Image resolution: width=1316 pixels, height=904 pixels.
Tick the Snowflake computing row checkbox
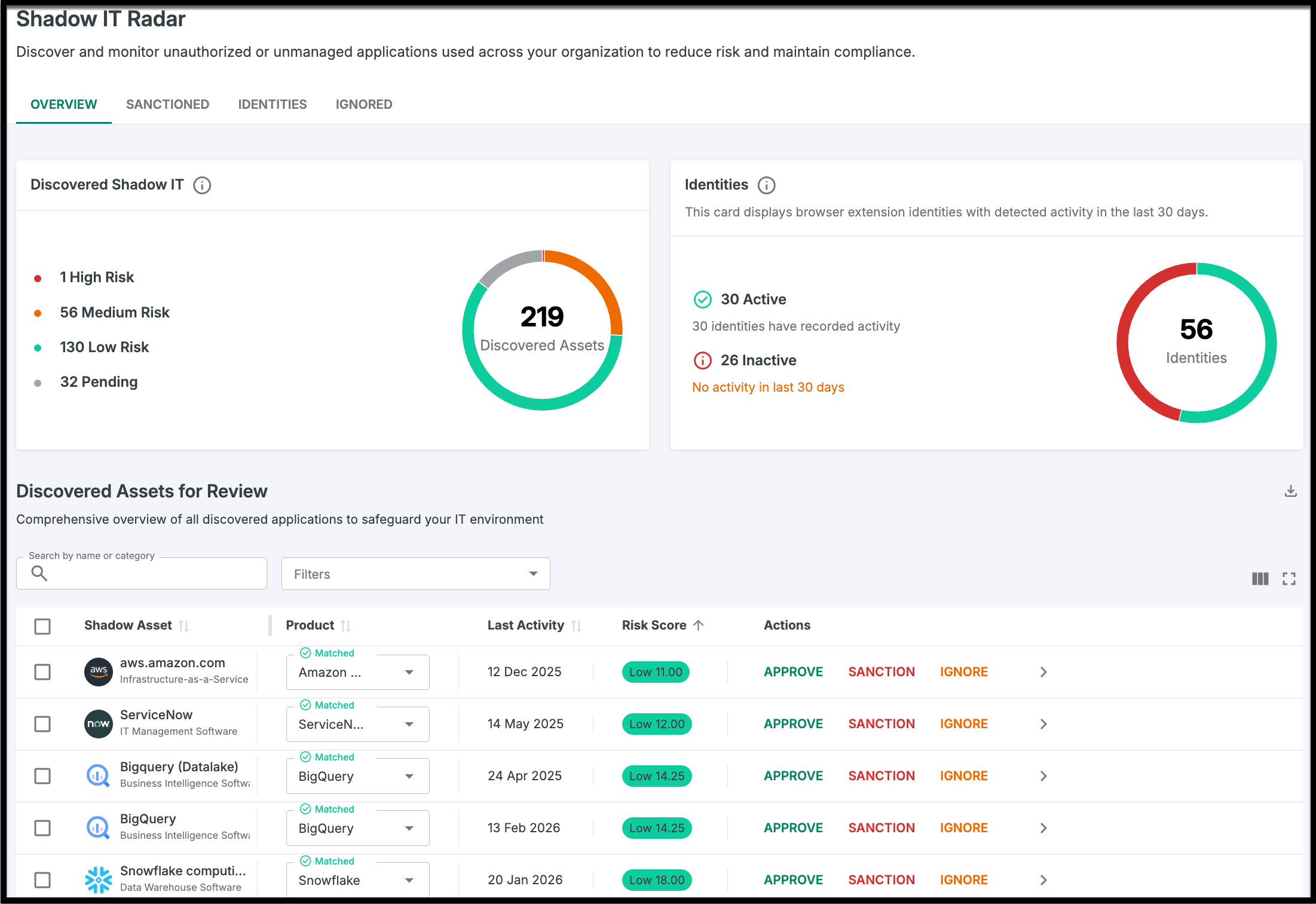tap(42, 880)
